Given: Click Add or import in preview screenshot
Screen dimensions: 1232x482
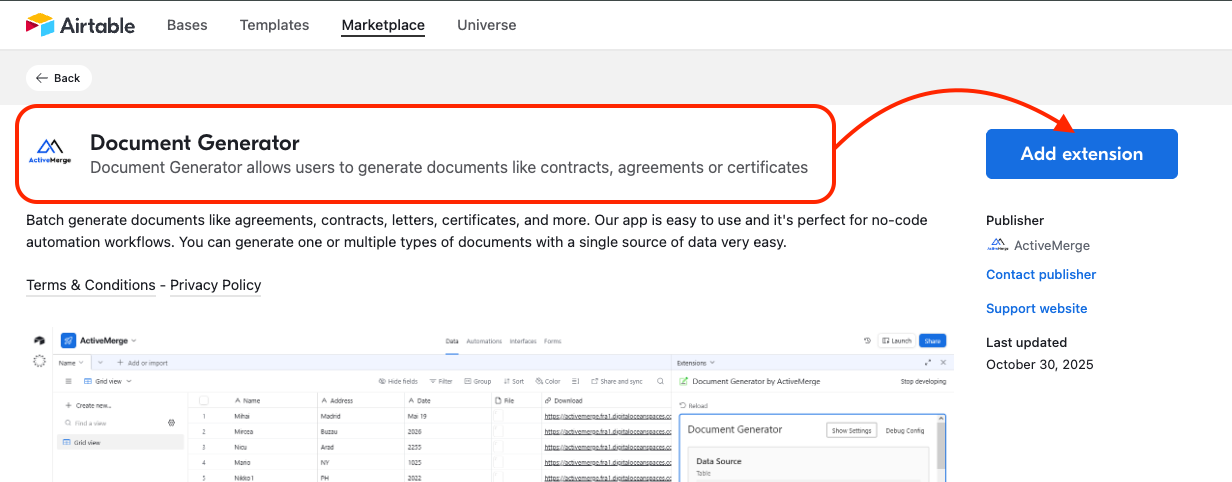Looking at the screenshot, I should pyautogui.click(x=142, y=362).
